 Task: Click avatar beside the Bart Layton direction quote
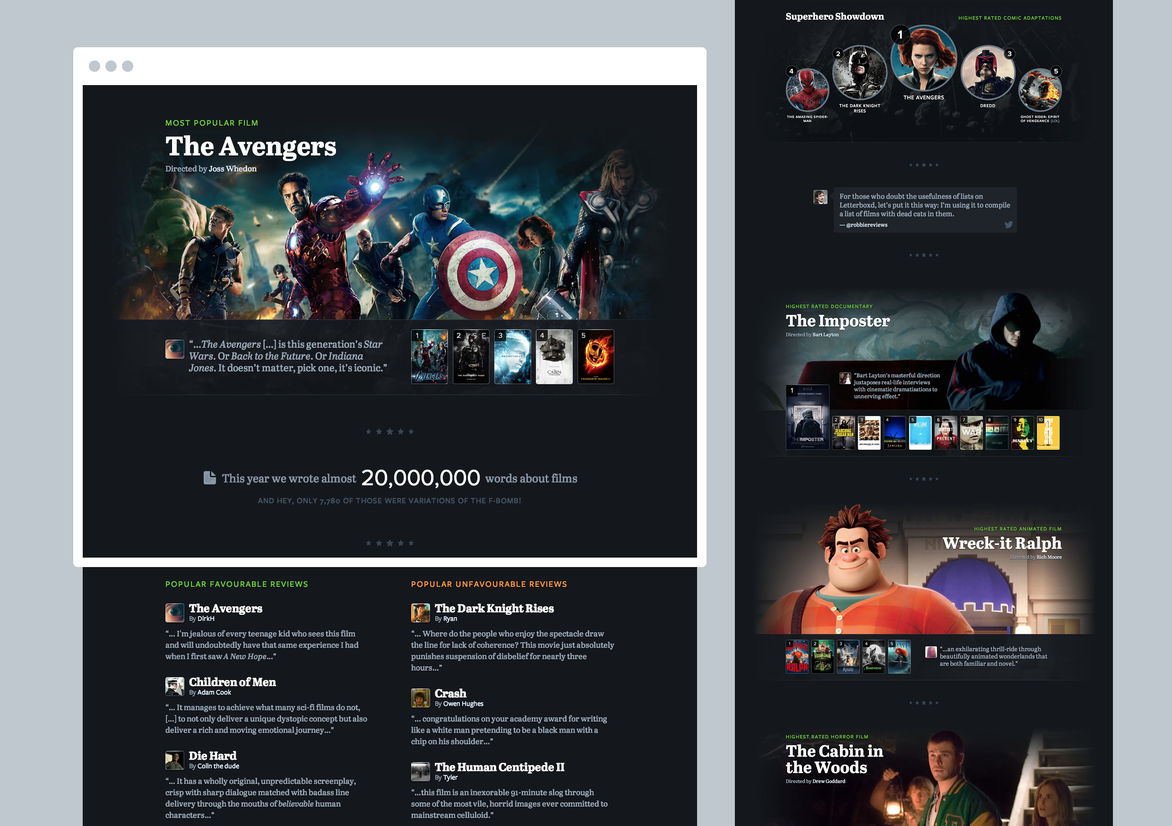(845, 378)
